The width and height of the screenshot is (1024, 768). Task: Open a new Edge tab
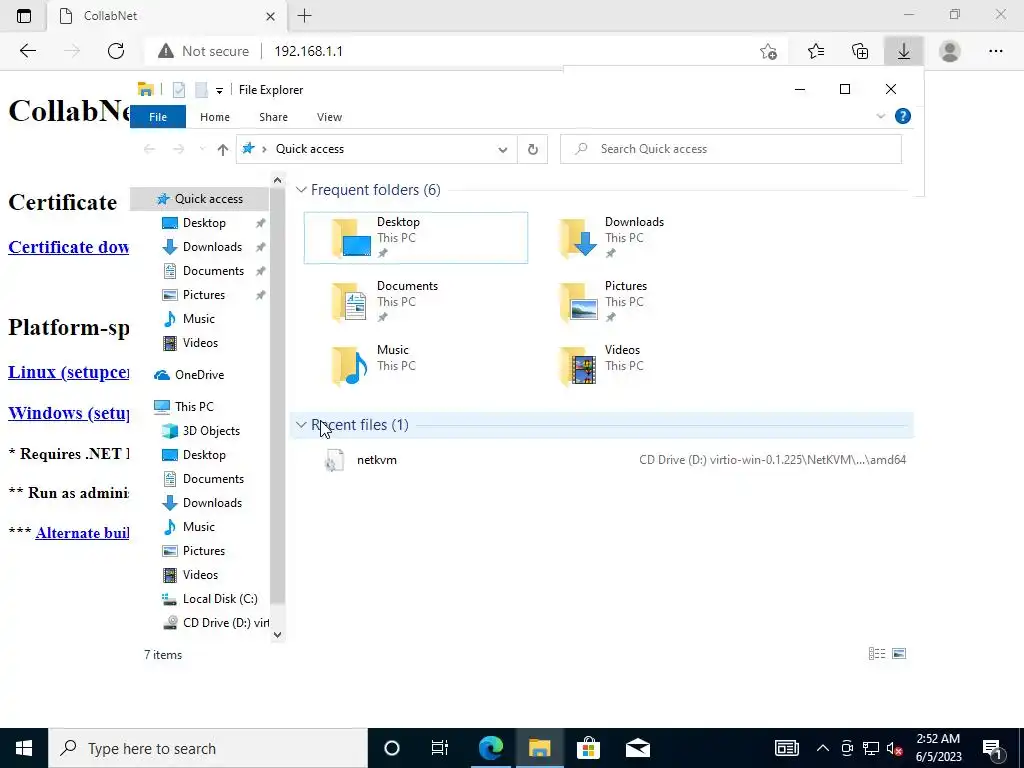click(x=304, y=16)
